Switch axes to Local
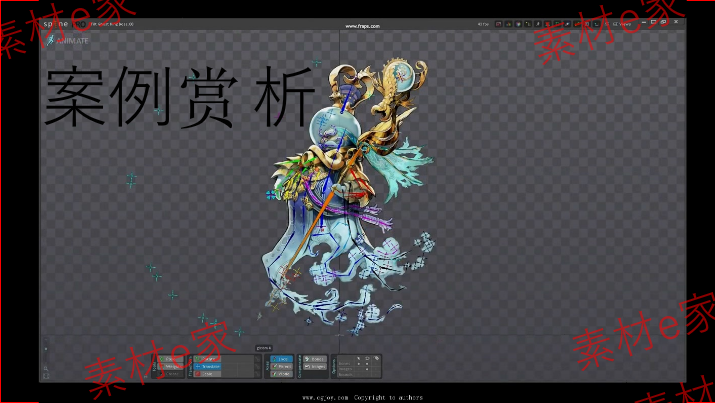The image size is (715, 403). [281, 359]
